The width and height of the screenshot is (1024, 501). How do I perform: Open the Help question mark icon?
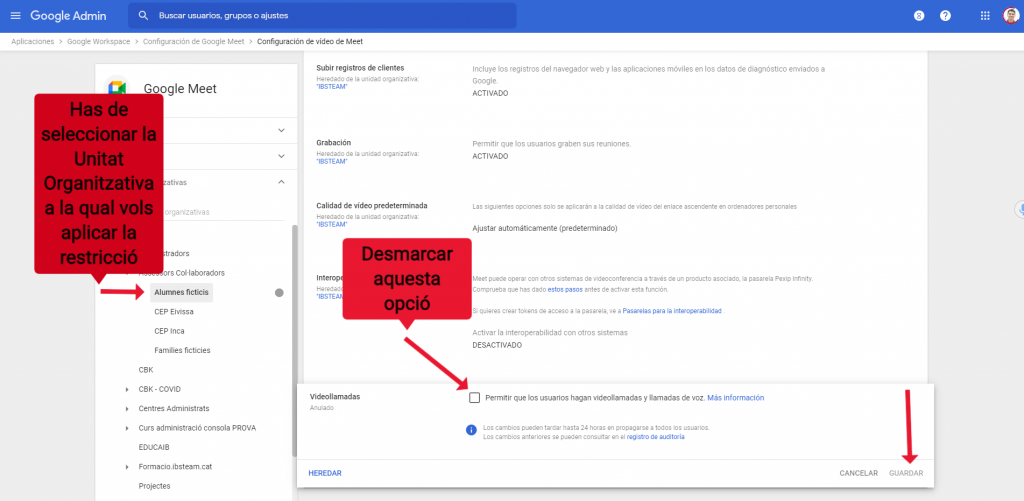coord(945,16)
